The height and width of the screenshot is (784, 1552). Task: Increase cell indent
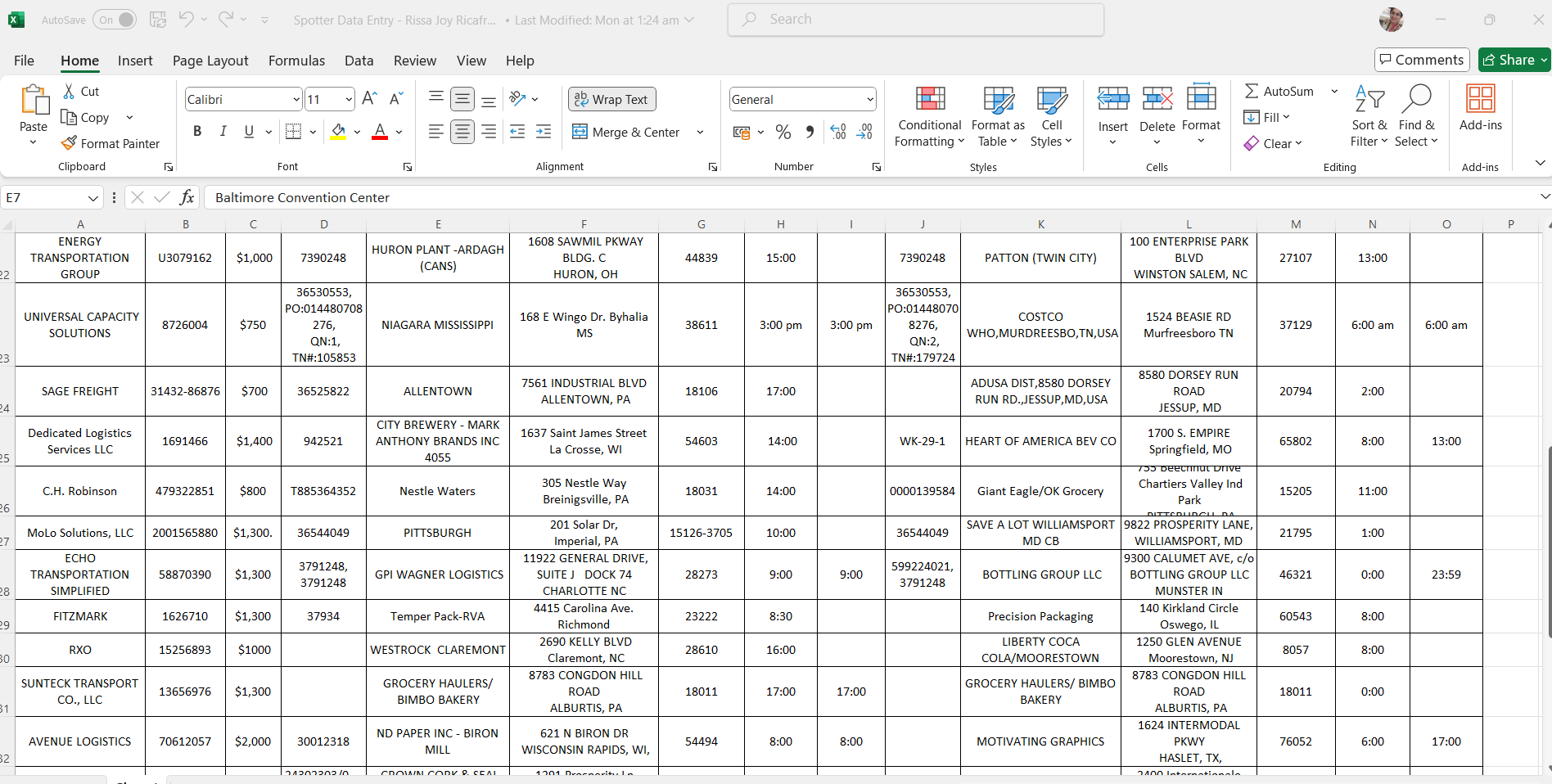(x=544, y=131)
